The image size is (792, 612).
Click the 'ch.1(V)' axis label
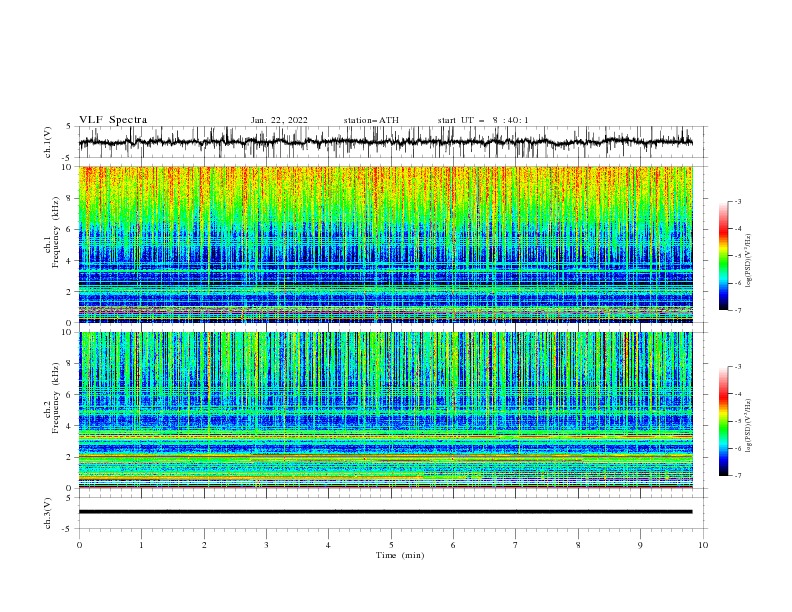click(x=48, y=142)
